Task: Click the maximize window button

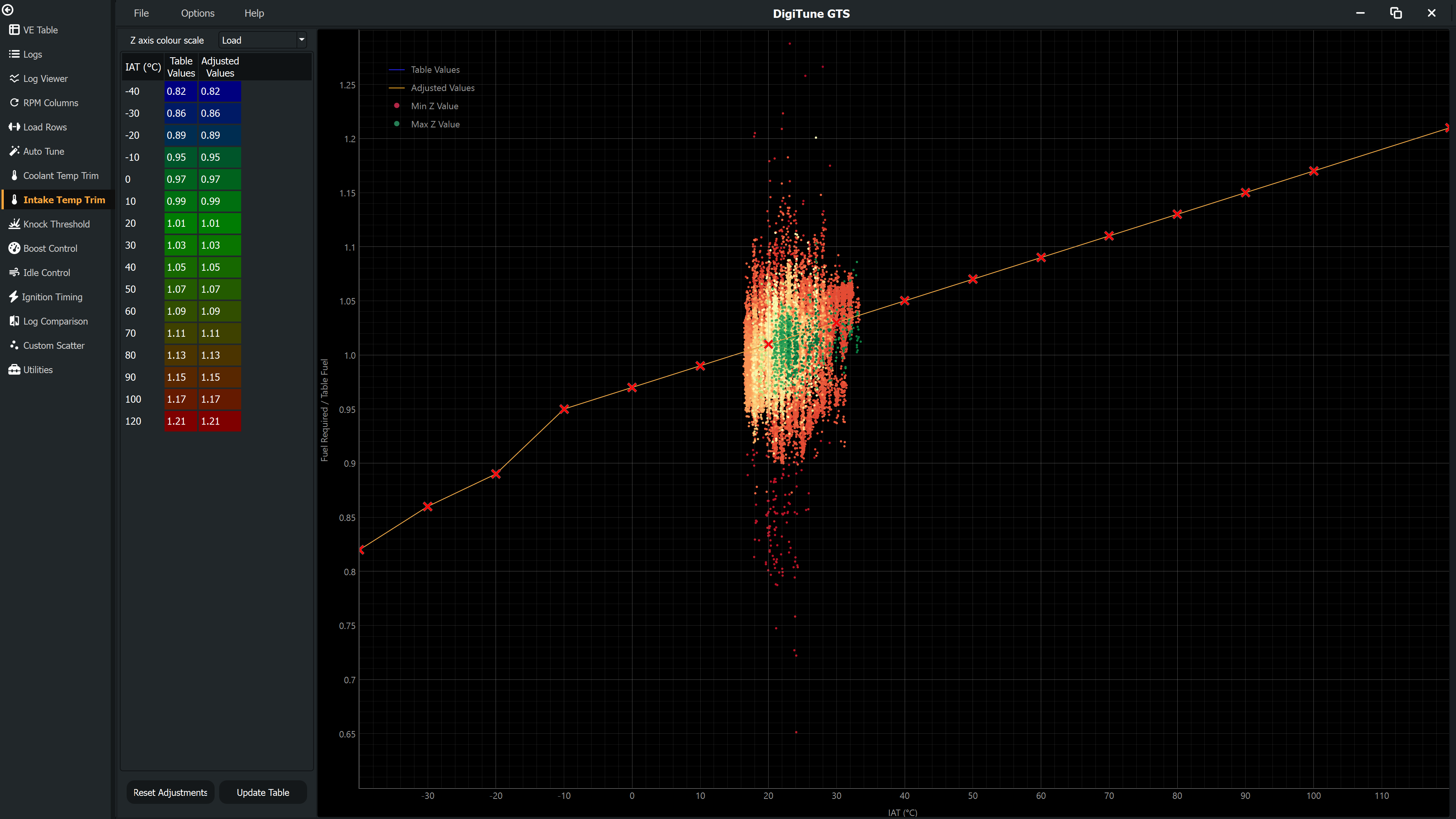Action: coord(1396,13)
